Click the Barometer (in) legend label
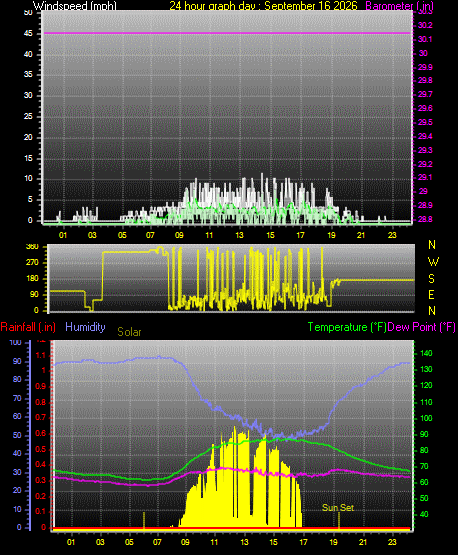This screenshot has height=555, width=458. [399, 6]
